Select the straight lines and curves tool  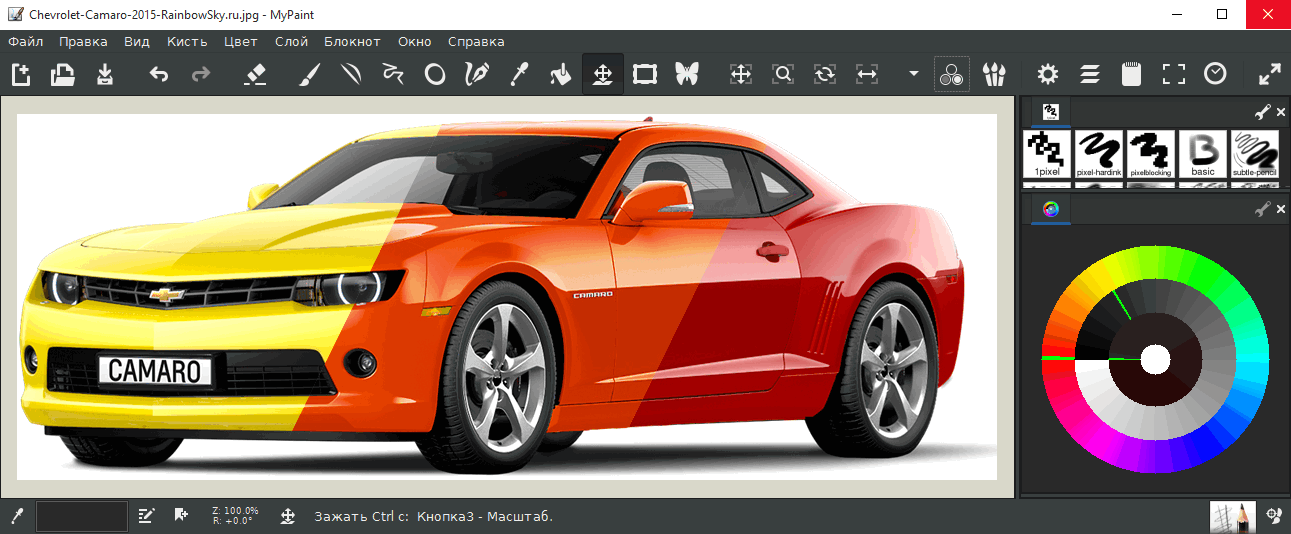tap(351, 74)
